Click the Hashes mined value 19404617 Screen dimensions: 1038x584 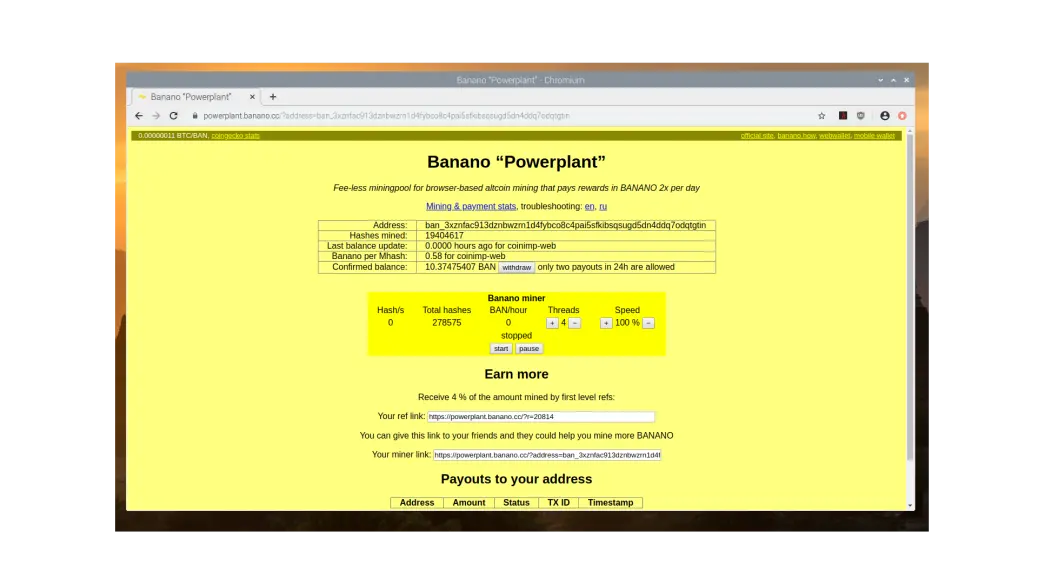click(444, 236)
